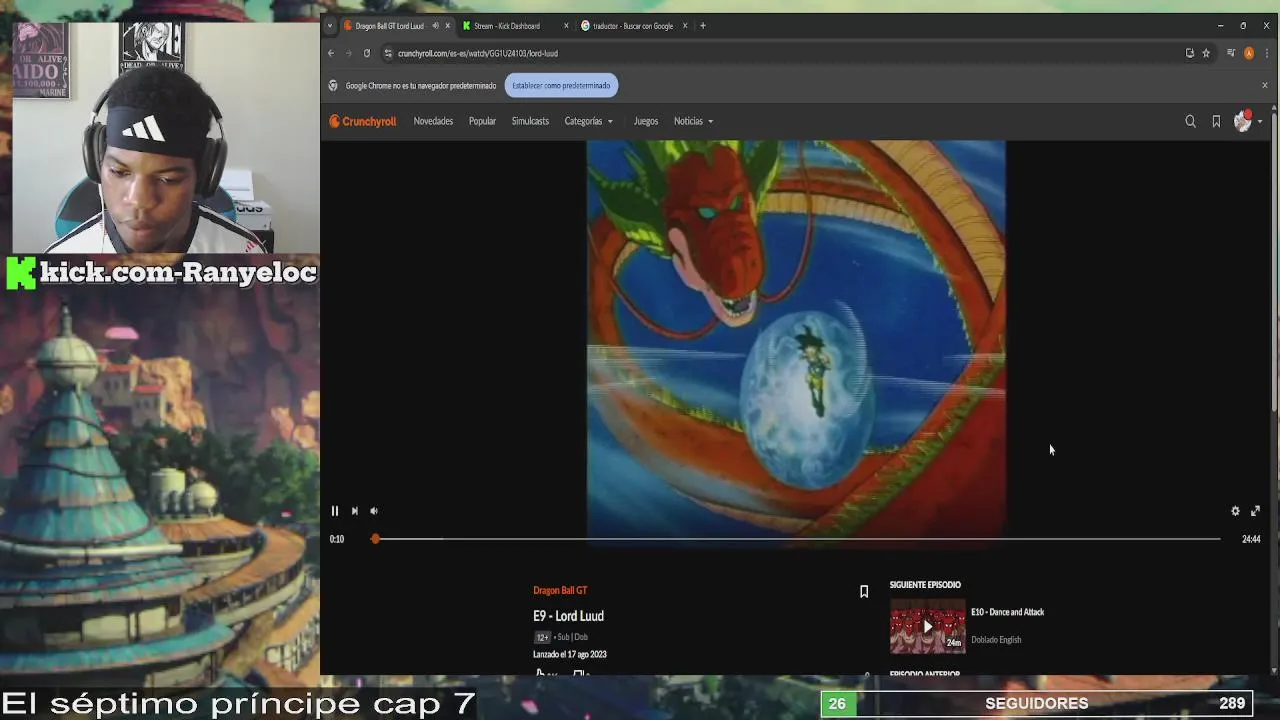Expand the Categorías dropdown

pyautogui.click(x=588, y=121)
